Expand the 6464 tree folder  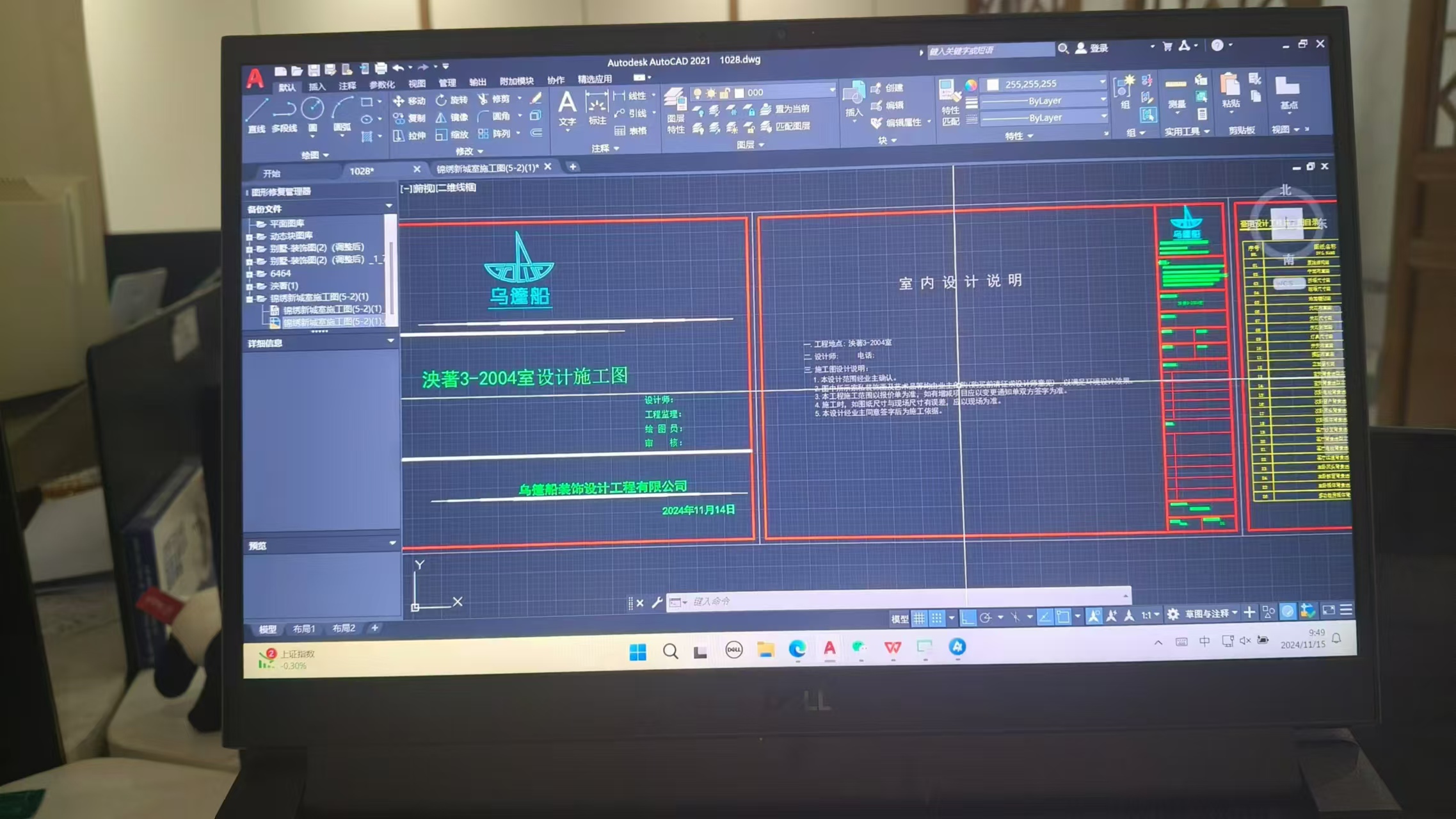click(x=250, y=273)
